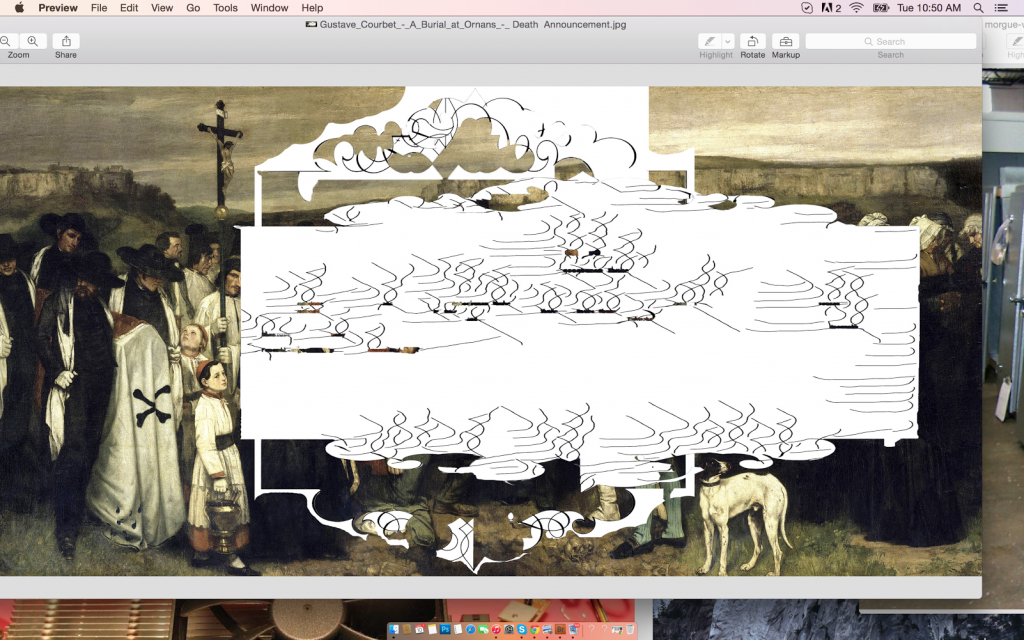
Task: Show the Markup toolbox
Action: [786, 41]
